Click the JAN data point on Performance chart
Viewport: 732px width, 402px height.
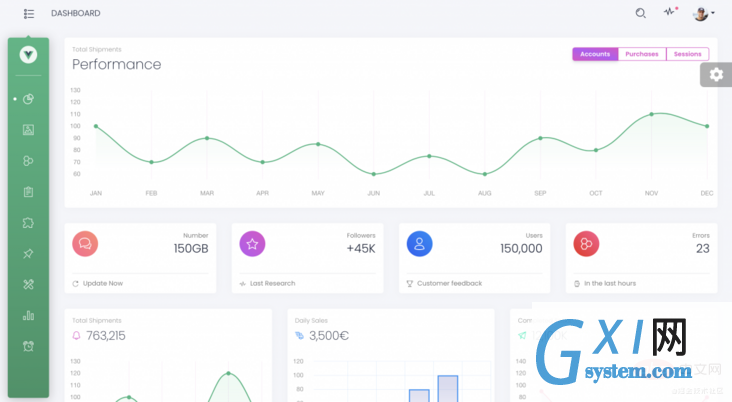tap(96, 126)
